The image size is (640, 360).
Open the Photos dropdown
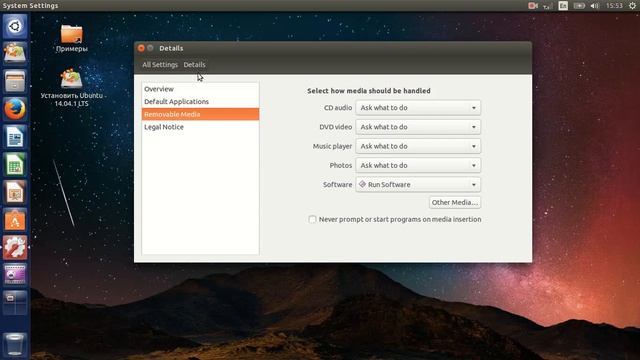(418, 165)
